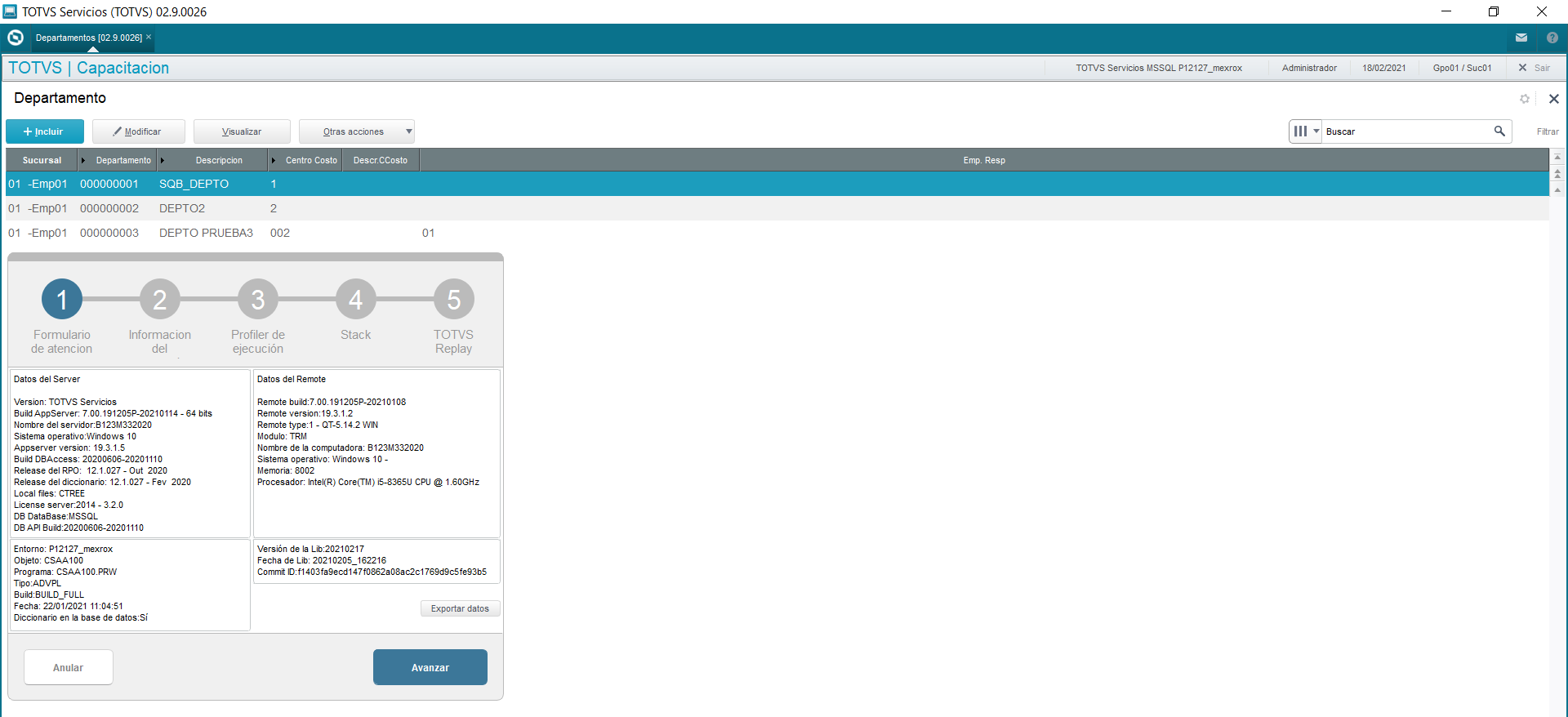Open the mail envelope icon
1568x717 pixels.
point(1521,38)
